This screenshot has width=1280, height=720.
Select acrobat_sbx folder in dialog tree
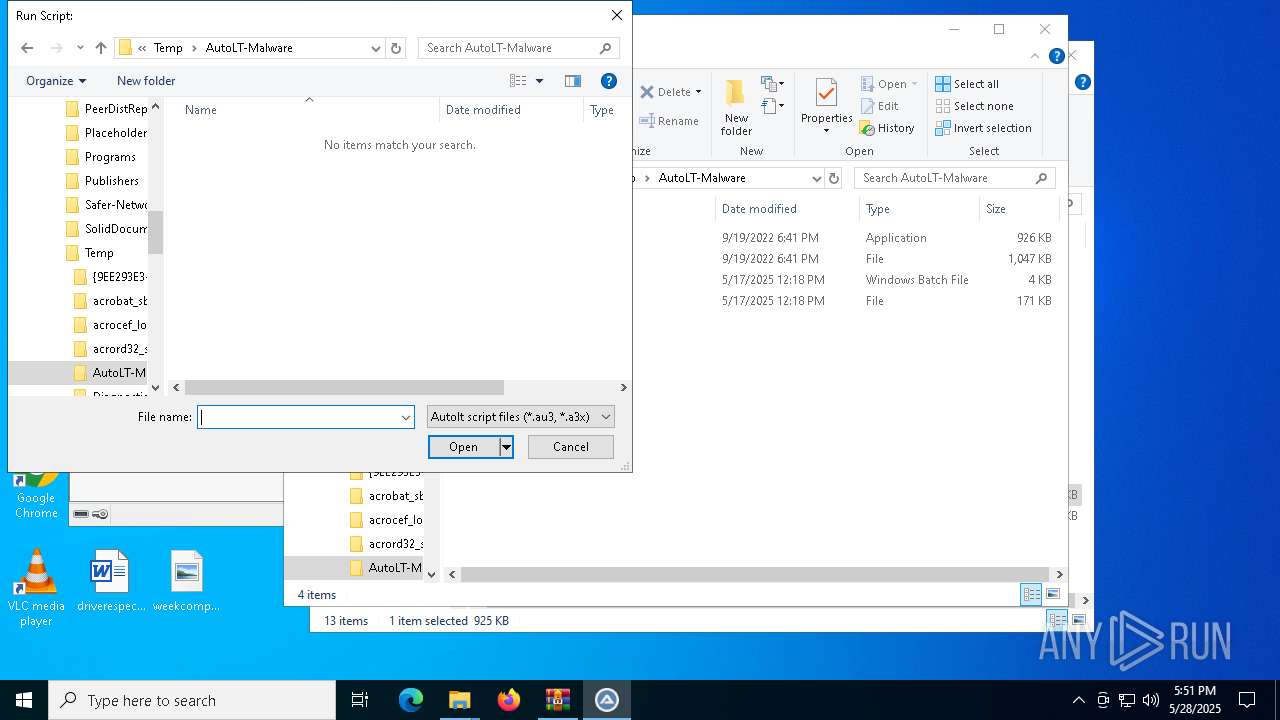coord(111,301)
